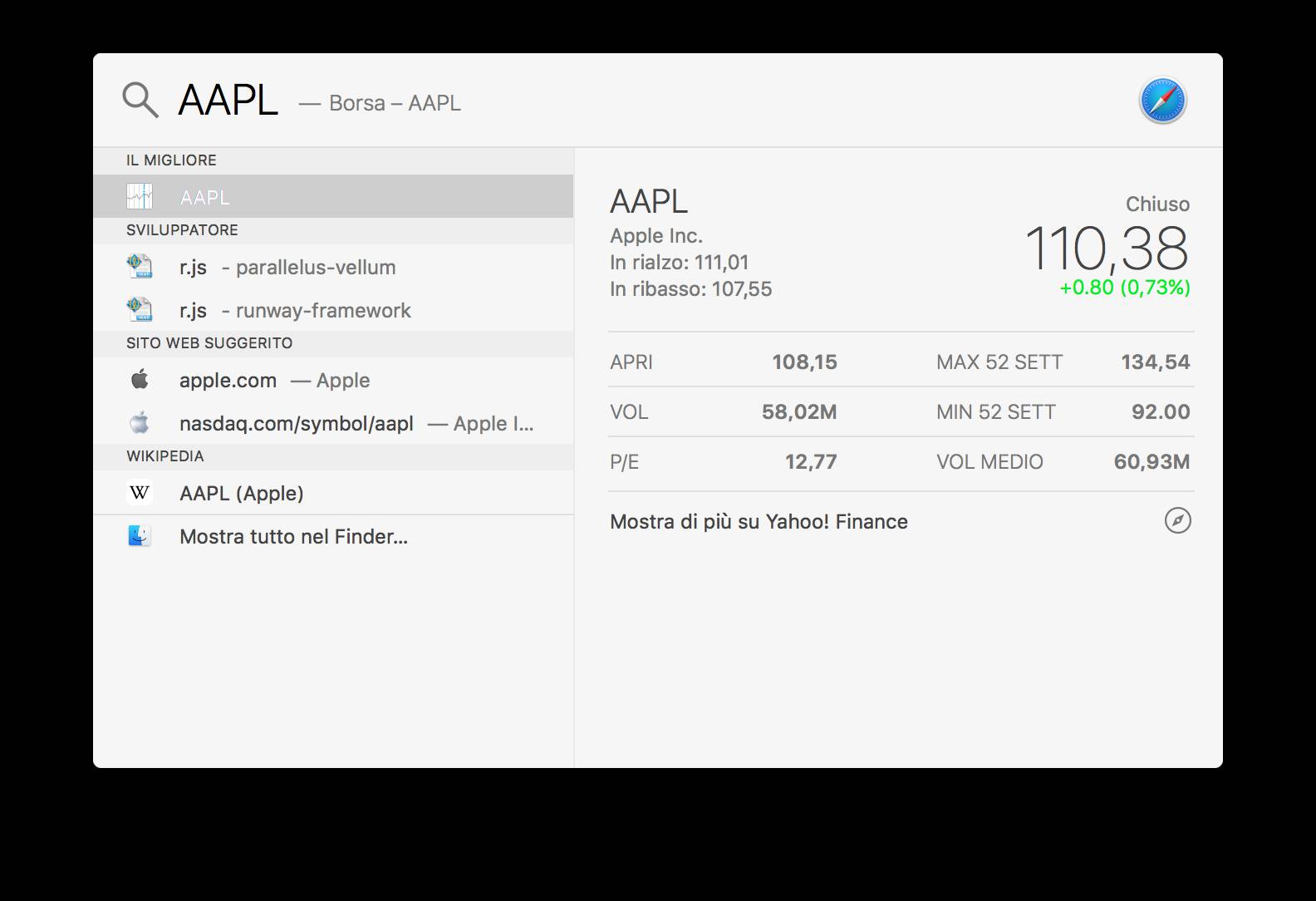Click the +0.80 (0,73%) change value
The image size is (1316, 901).
coord(1125,288)
